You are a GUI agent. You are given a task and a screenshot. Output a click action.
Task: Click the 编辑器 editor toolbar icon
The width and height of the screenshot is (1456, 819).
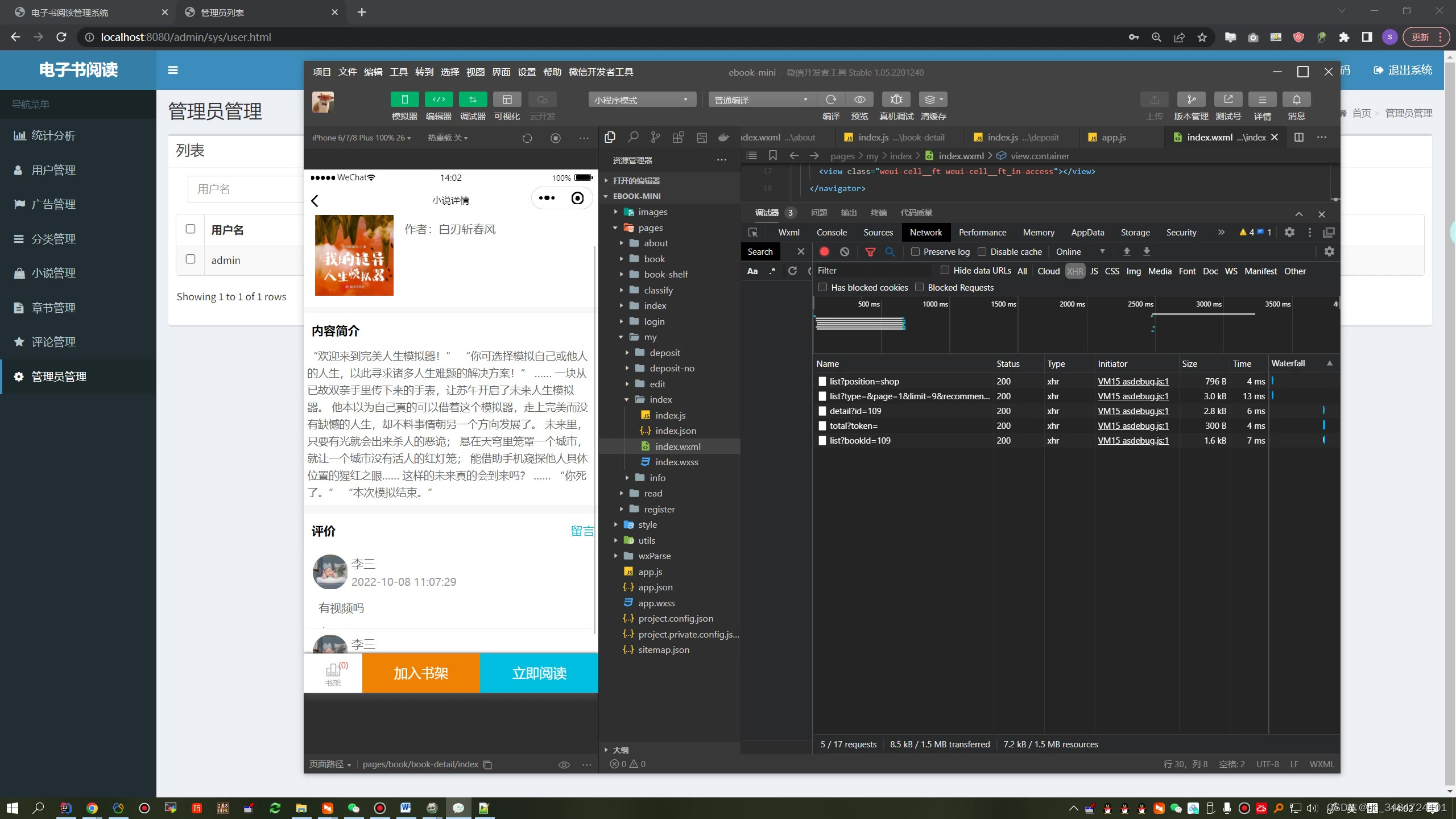439,100
